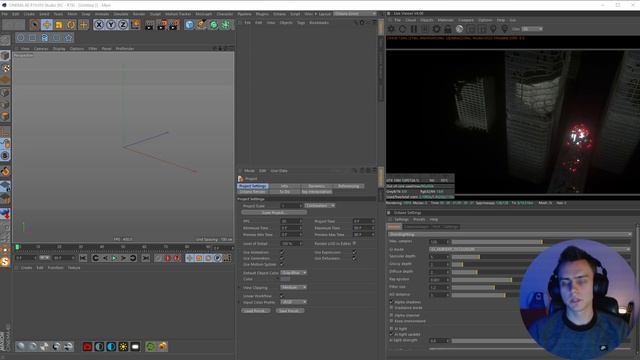Click Live Viewer send scene icon
The height and width of the screenshot is (360, 640).
pos(391,29)
